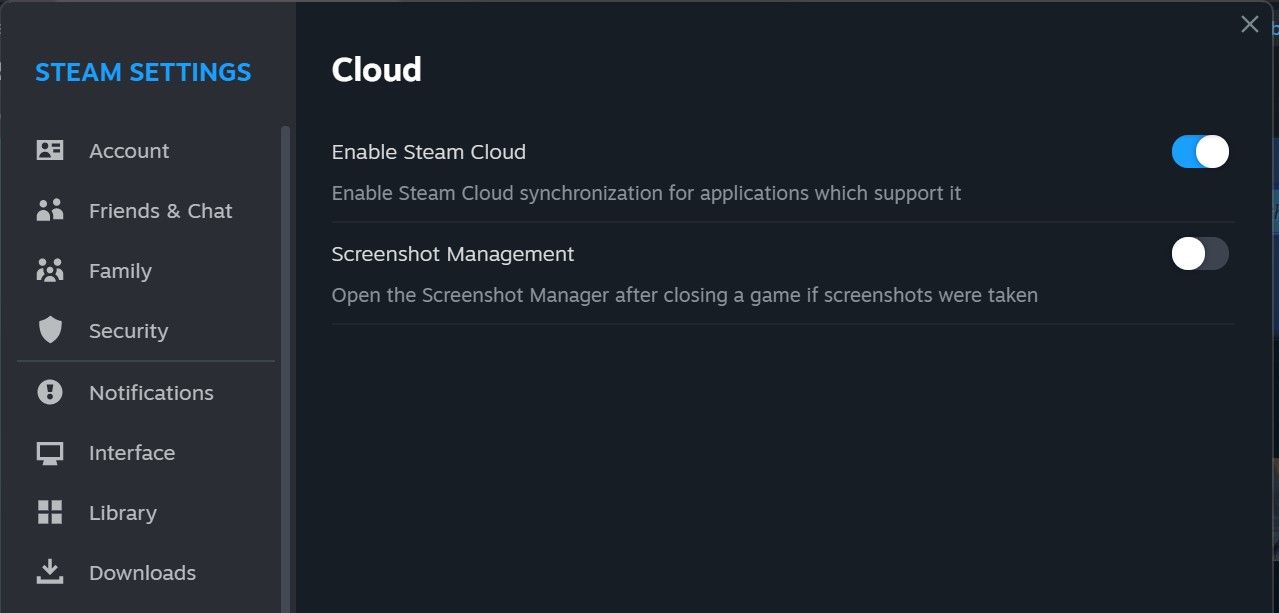Click the Security shield icon

click(x=50, y=330)
